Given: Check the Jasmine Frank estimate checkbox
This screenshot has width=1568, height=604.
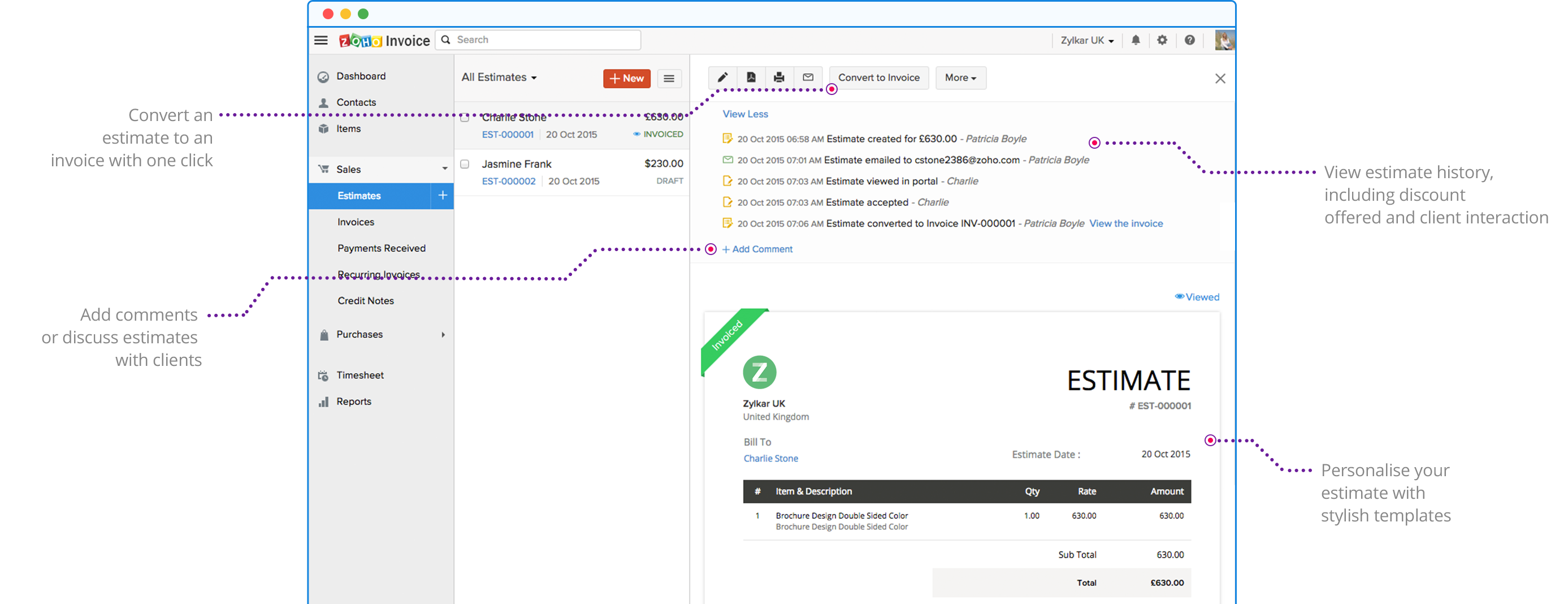Looking at the screenshot, I should (465, 165).
